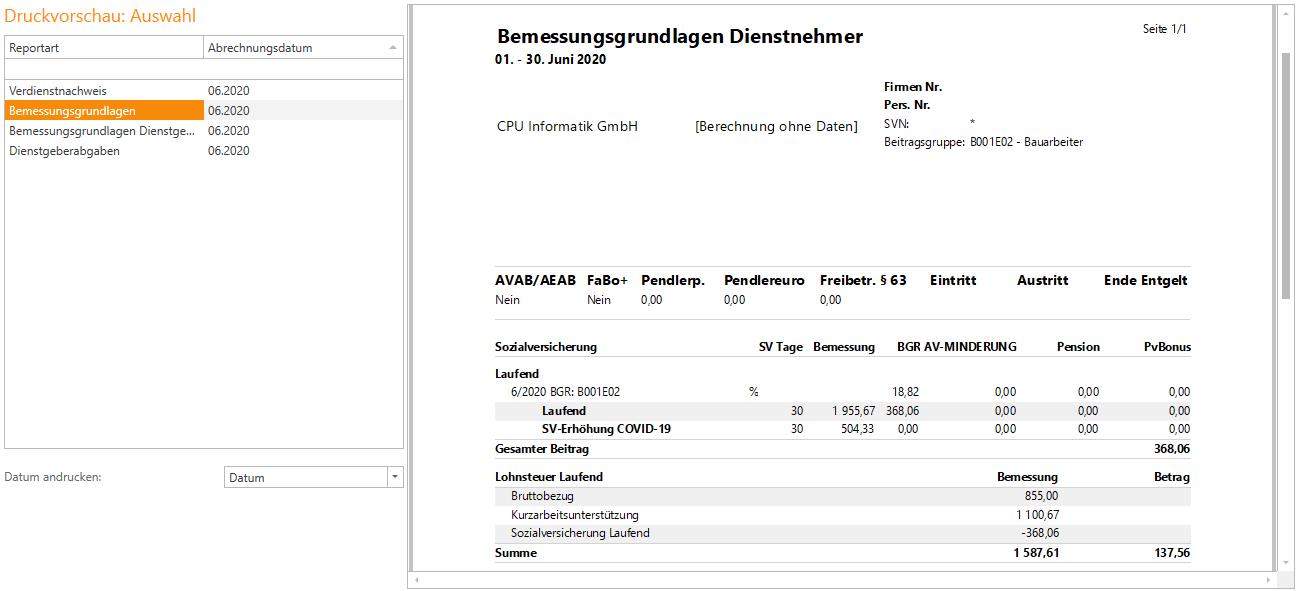This screenshot has width=1297, height=591.
Task: Click the Sozialversicherung Laufend value -368,06
Action: coord(1038,533)
